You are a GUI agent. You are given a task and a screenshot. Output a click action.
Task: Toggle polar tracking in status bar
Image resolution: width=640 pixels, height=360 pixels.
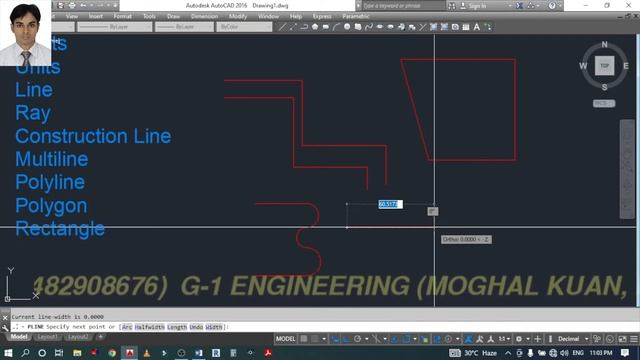(x=357, y=339)
